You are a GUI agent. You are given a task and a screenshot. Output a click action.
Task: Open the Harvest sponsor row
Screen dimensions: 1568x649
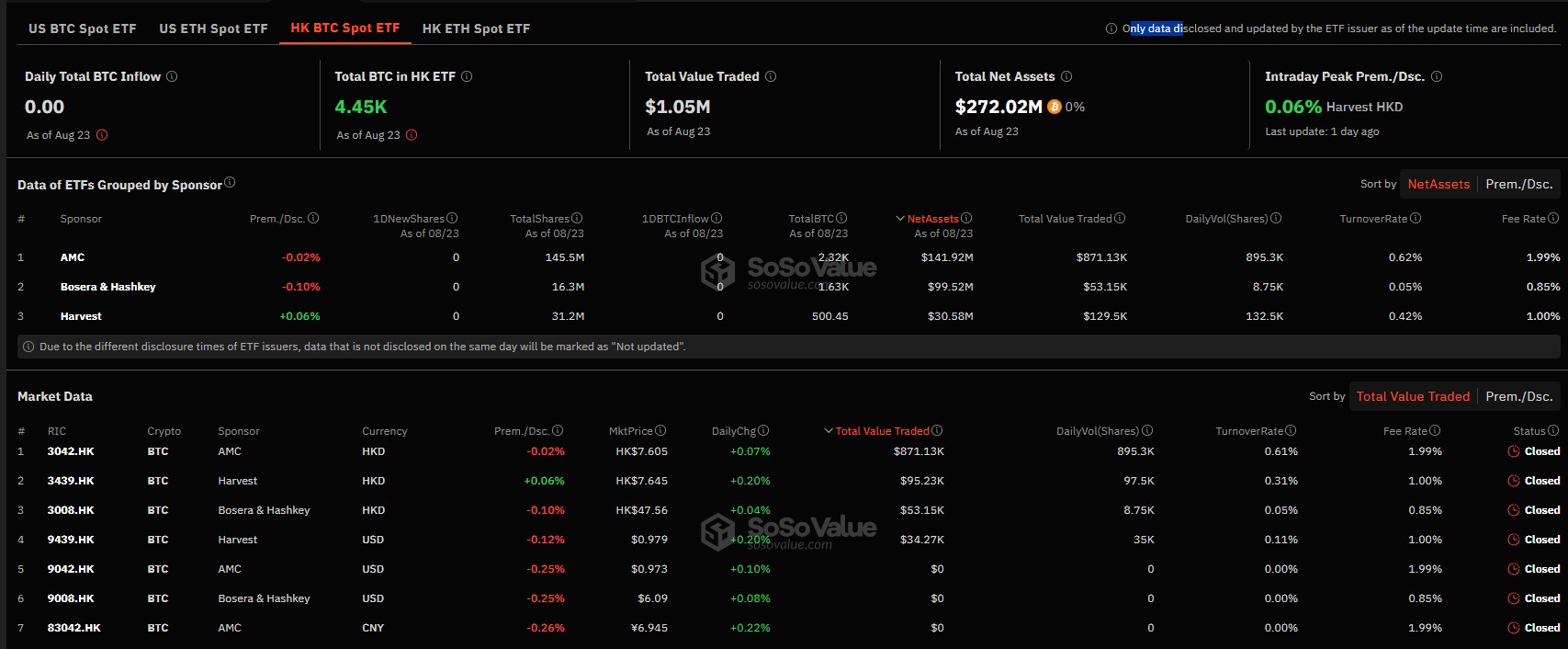[x=788, y=316]
